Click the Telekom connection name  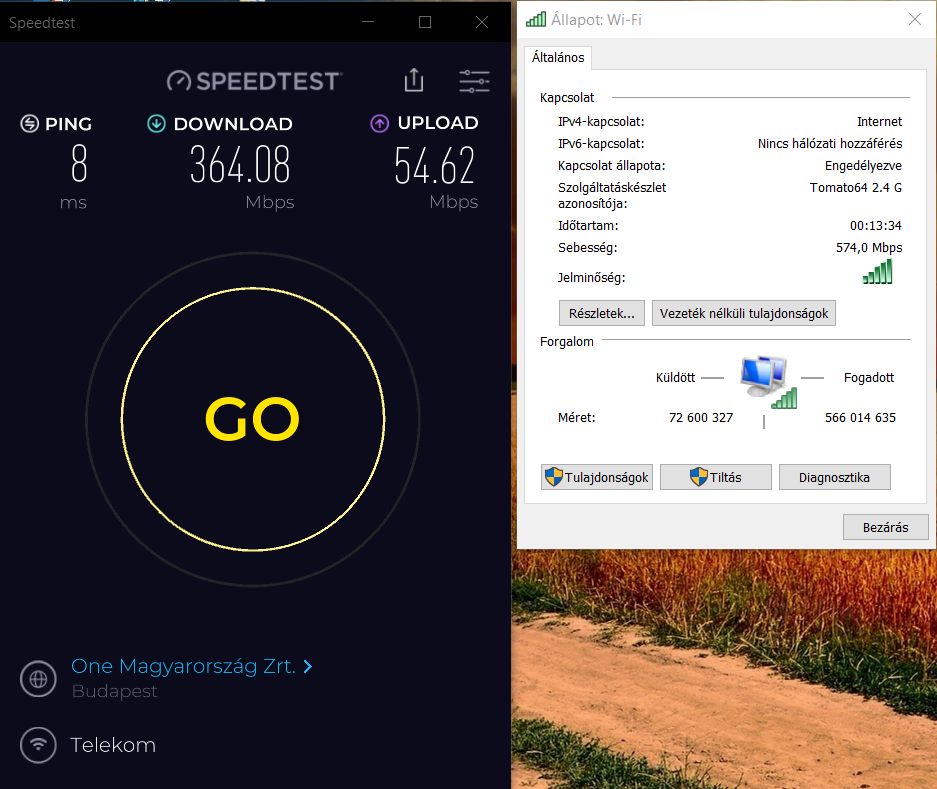point(113,745)
